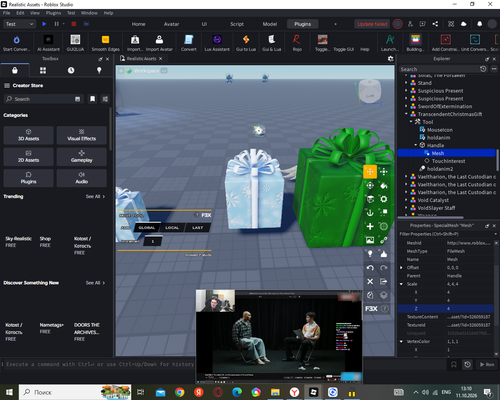This screenshot has width=500, height=400.
Task: Collapse the Tool tree node
Action: 411,122
